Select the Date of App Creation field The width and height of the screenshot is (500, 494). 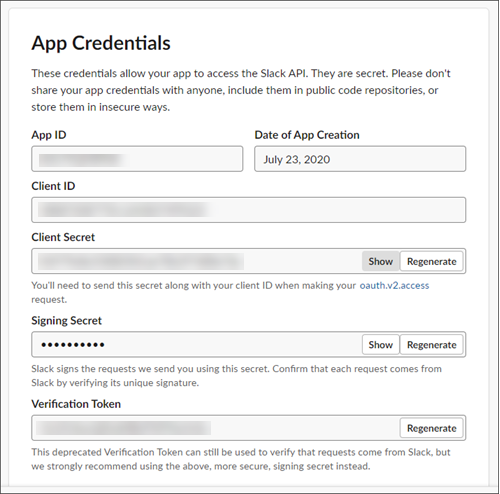360,159
